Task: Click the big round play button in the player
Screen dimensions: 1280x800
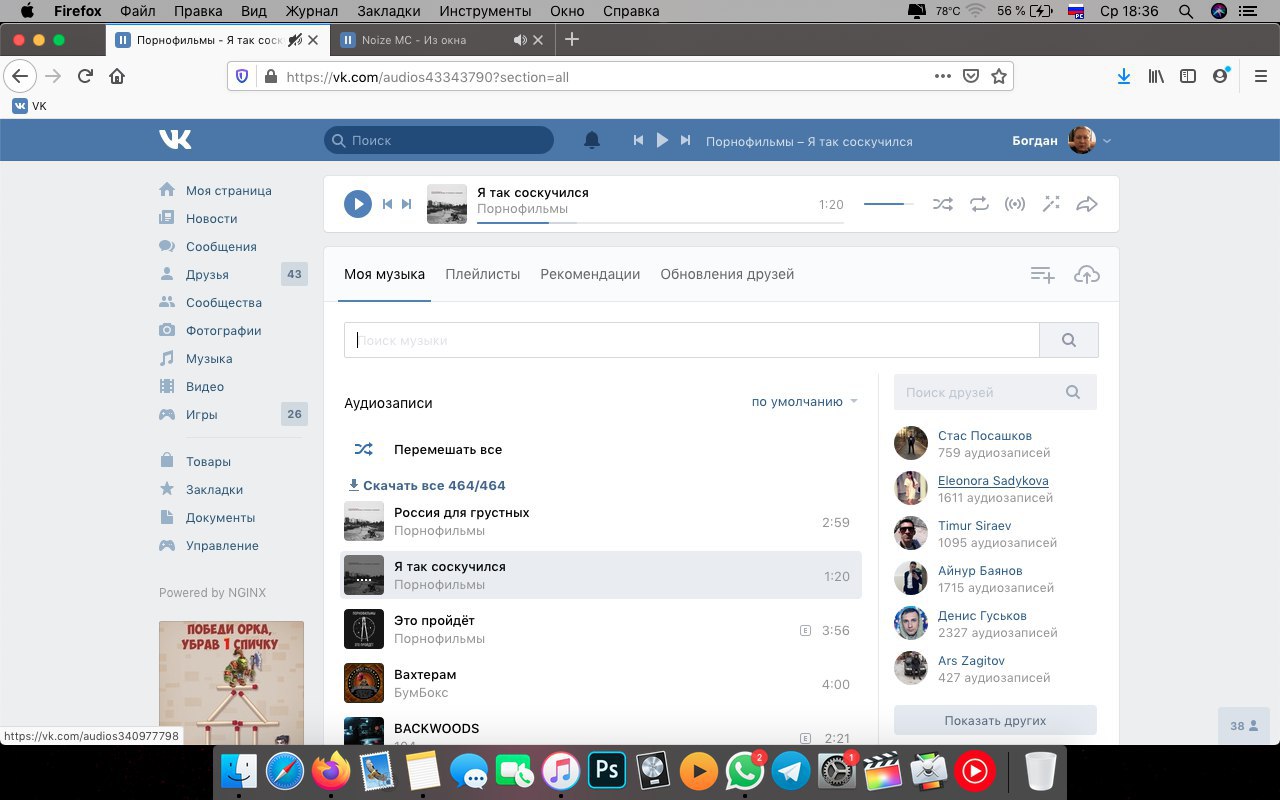Action: click(358, 204)
